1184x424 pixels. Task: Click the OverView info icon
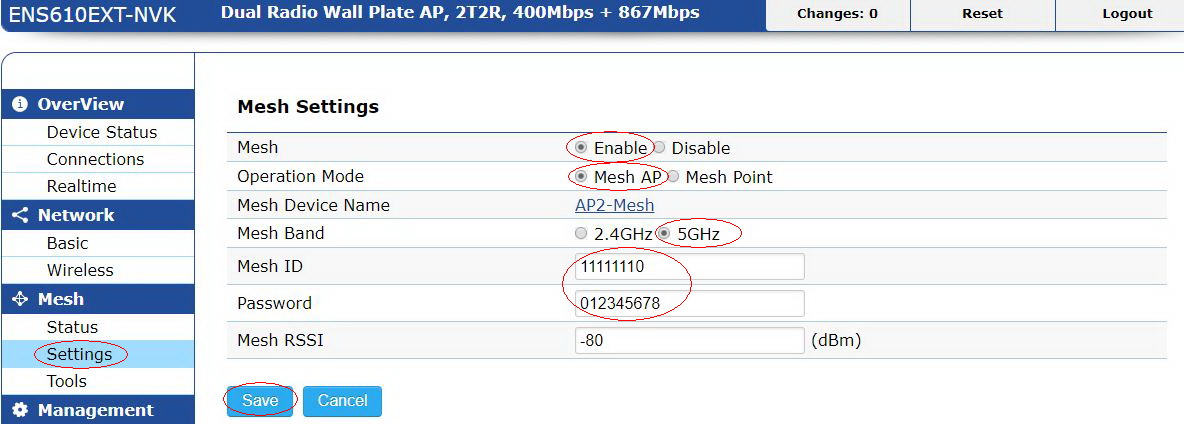pyautogui.click(x=20, y=104)
